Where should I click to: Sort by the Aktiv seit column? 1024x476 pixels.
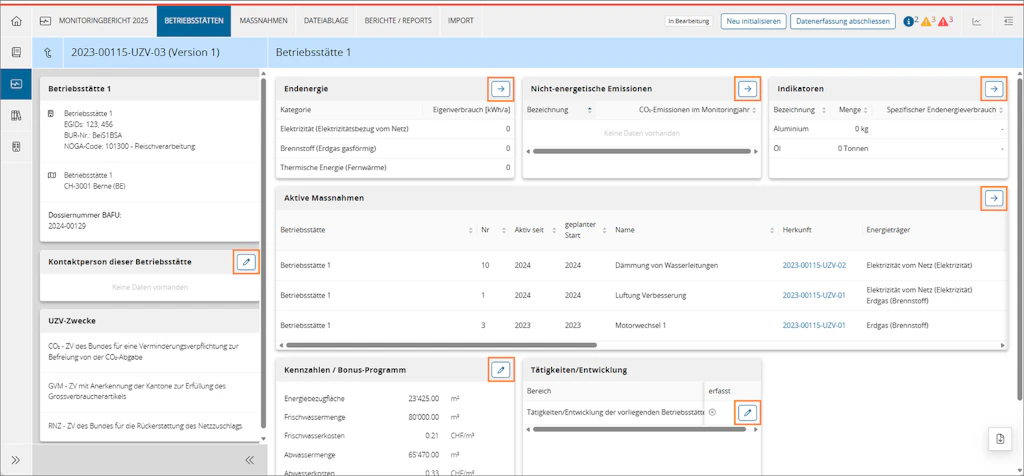coord(554,230)
